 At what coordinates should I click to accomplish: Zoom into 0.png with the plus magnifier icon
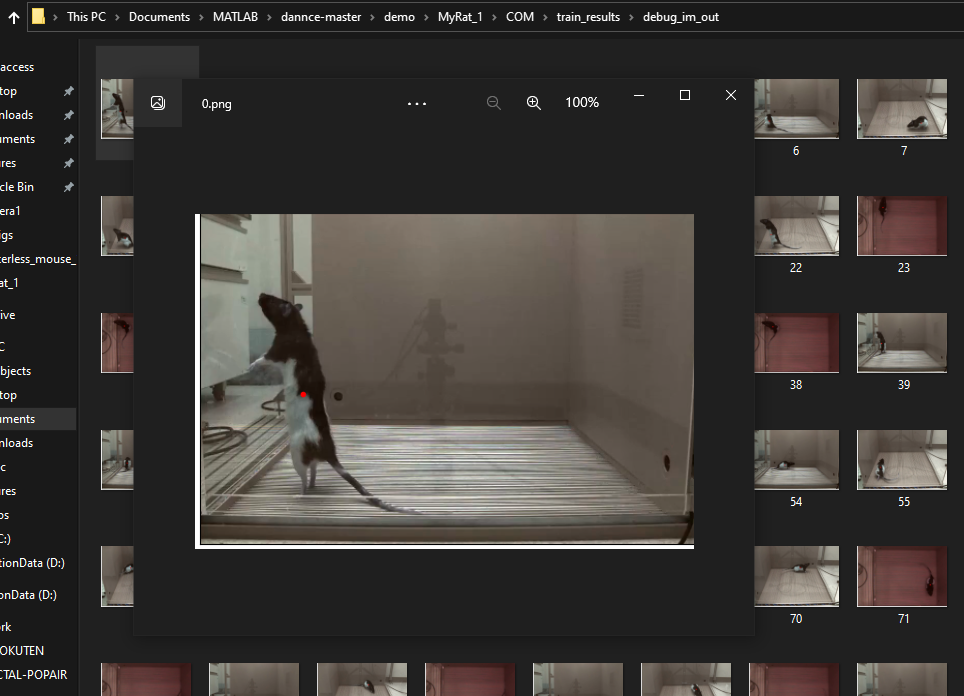(533, 102)
